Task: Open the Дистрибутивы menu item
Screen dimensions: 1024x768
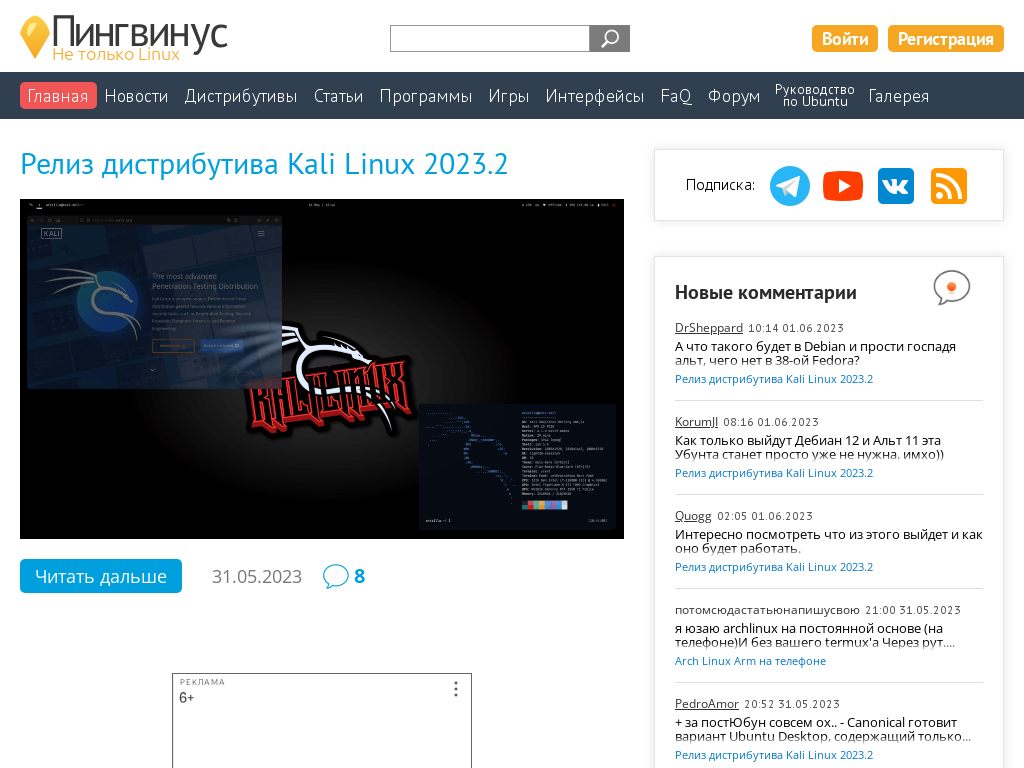Action: [x=241, y=96]
